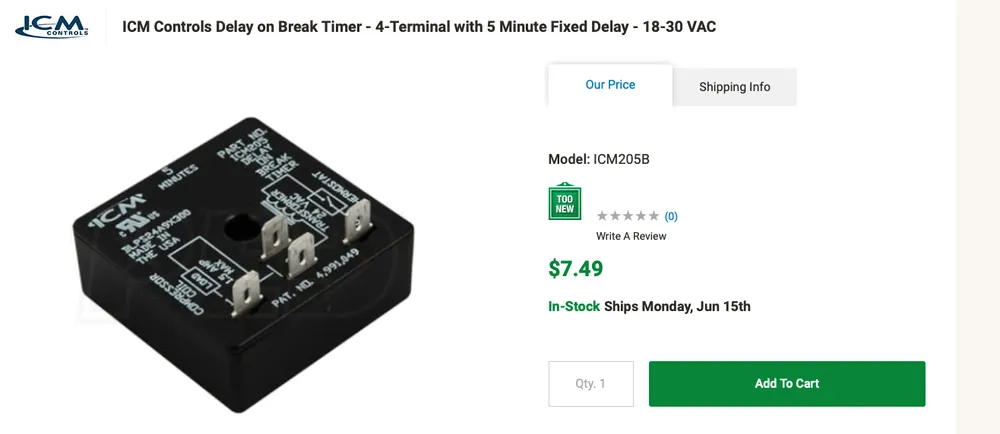Select the third rating star
Screen dimensions: 1000x434
point(628,216)
